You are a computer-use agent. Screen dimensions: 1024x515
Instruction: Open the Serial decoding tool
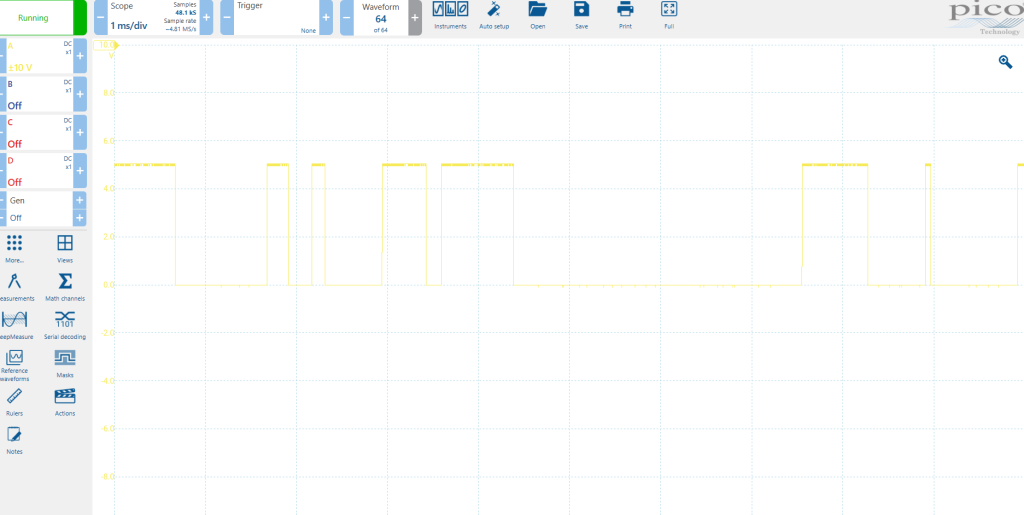pos(65,323)
